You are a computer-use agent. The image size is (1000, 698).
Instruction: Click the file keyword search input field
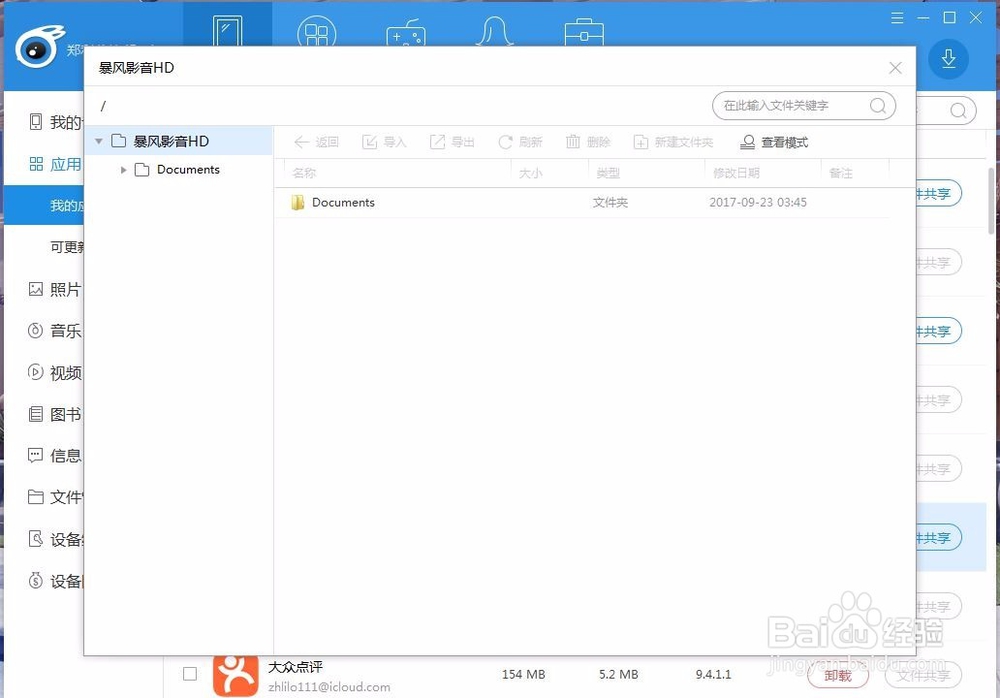(x=790, y=105)
